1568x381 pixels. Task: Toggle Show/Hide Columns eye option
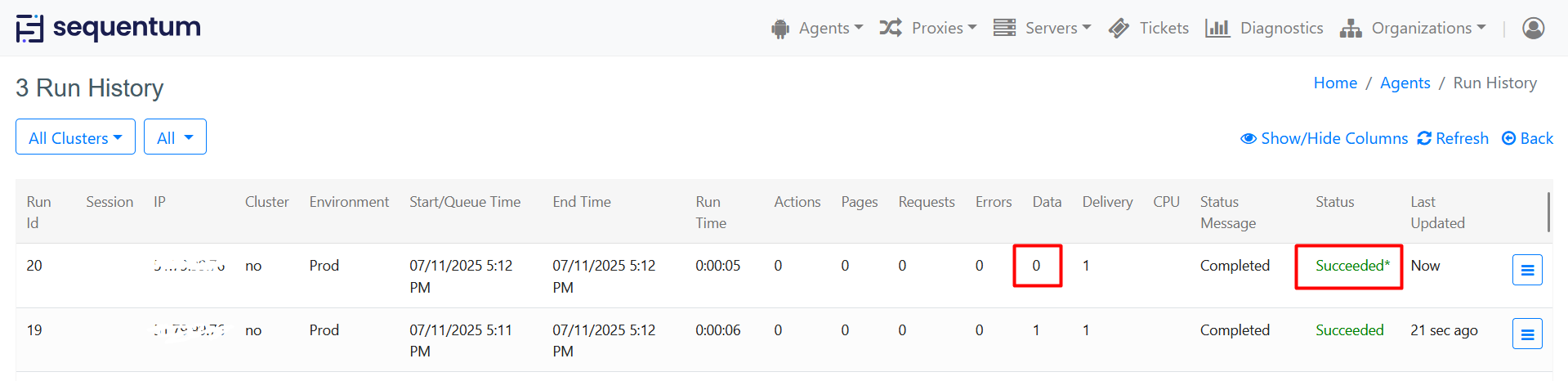1324,138
